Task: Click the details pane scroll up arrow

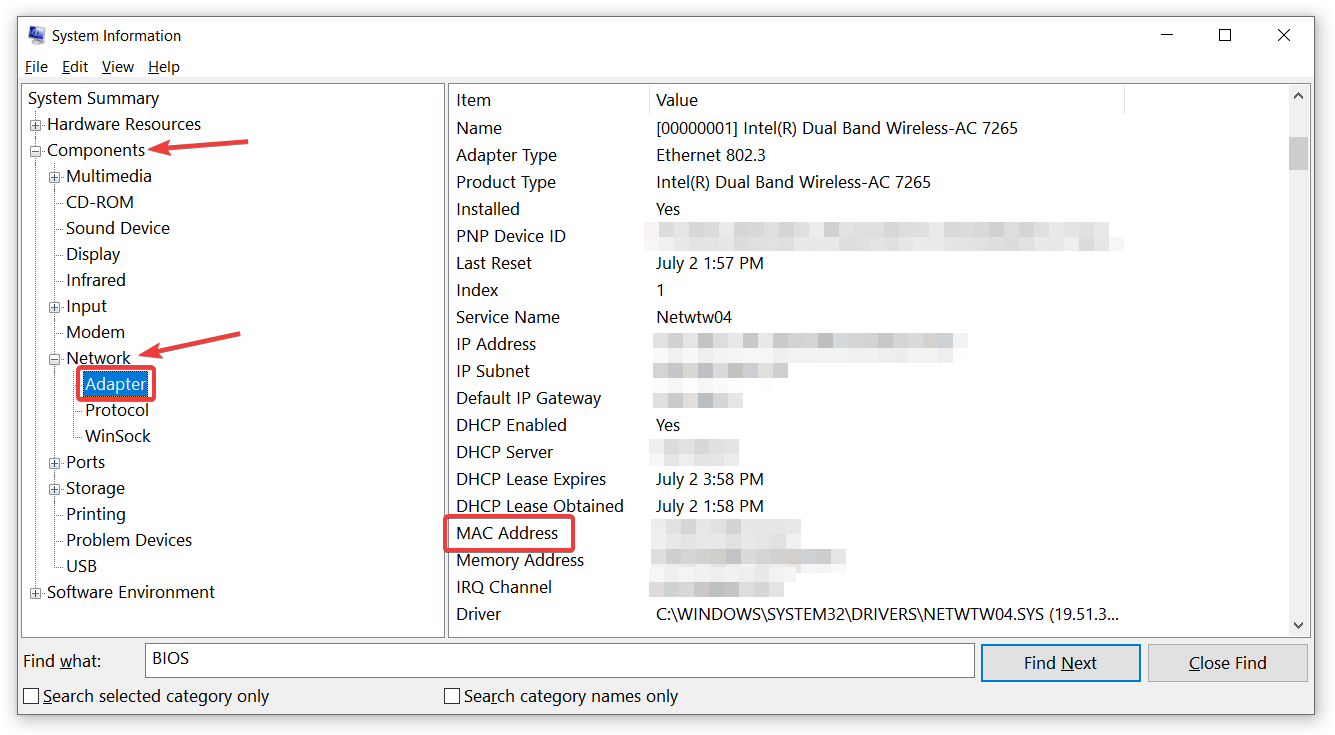Action: click(1299, 97)
